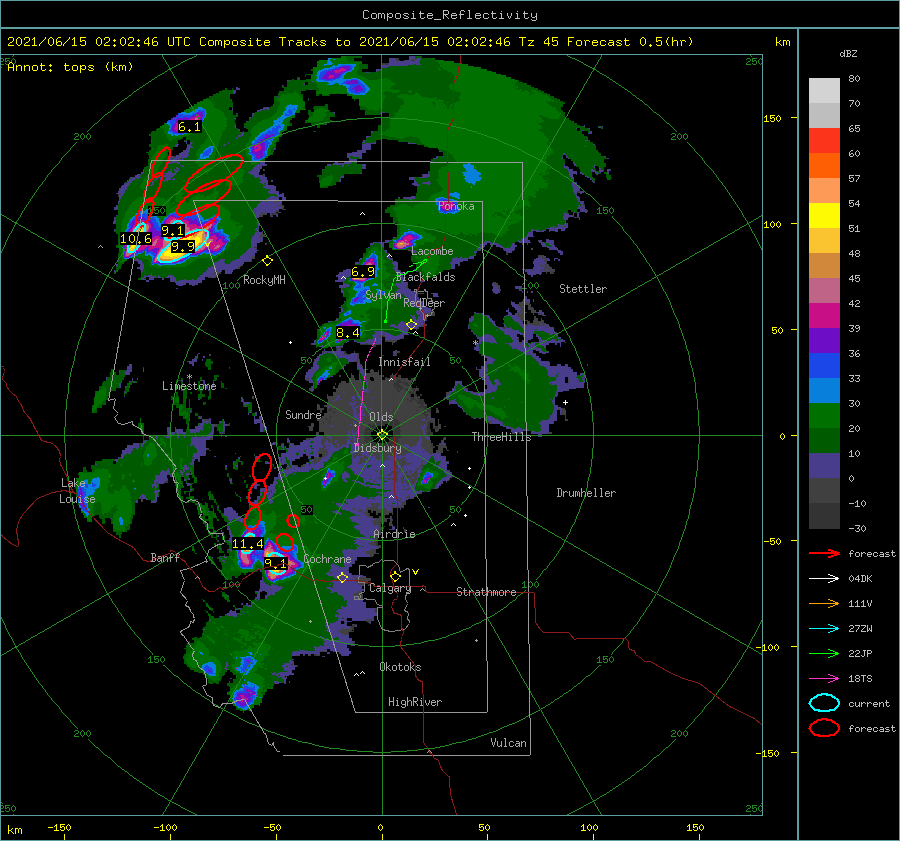Click the orange 111V track arrow
Image resolution: width=900 pixels, height=841 pixels.
pyautogui.click(x=824, y=603)
